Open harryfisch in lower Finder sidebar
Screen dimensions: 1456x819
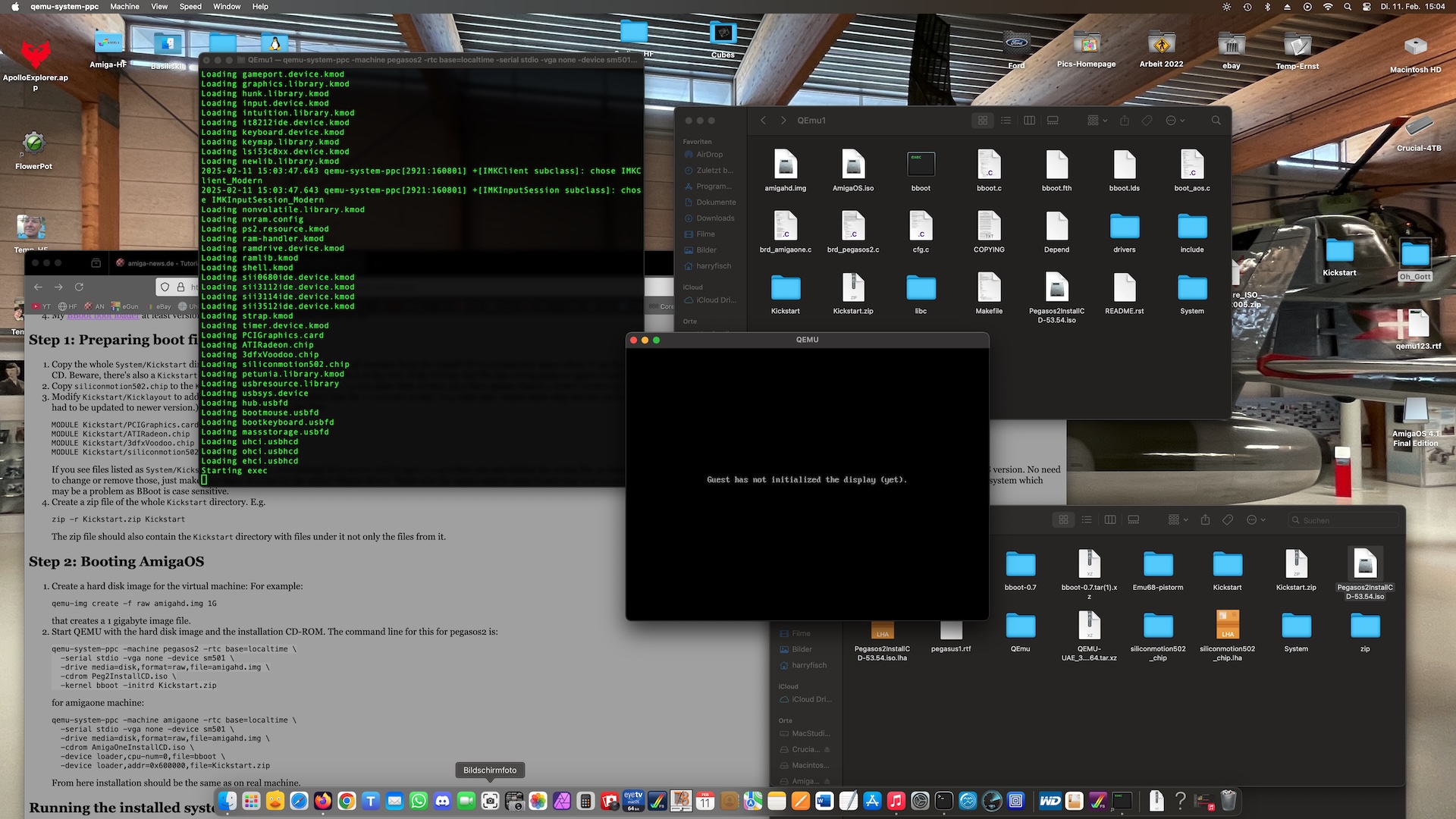point(809,665)
